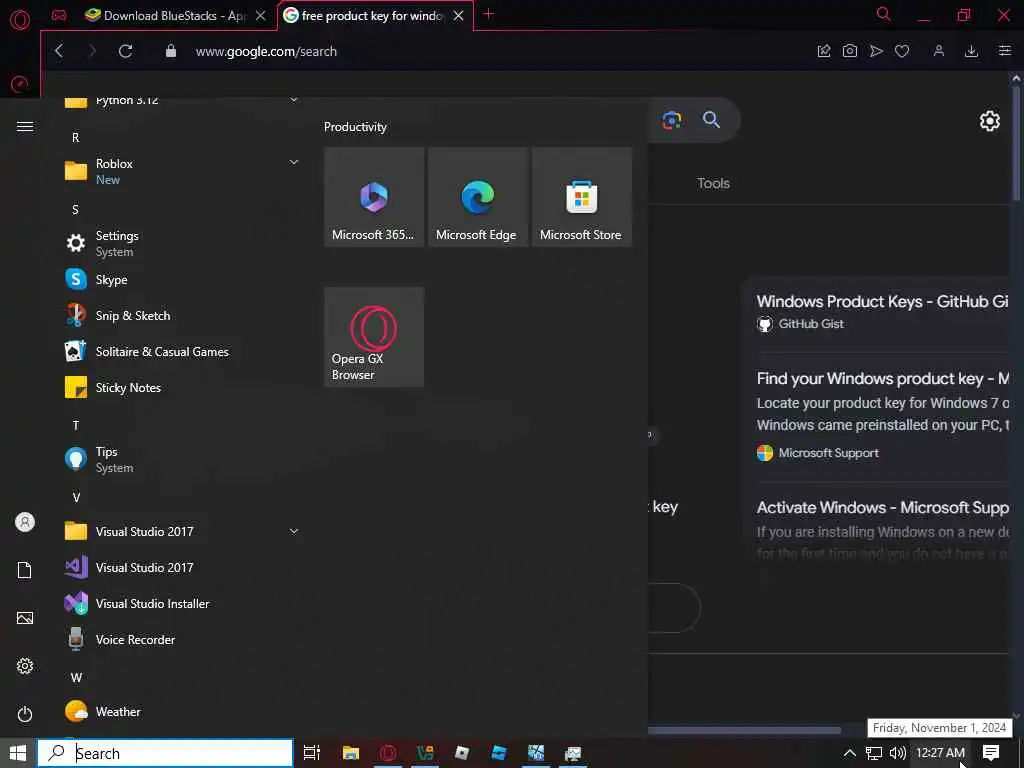Jump to letter R in app list
Screen dimensions: 1024x768
[76, 138]
